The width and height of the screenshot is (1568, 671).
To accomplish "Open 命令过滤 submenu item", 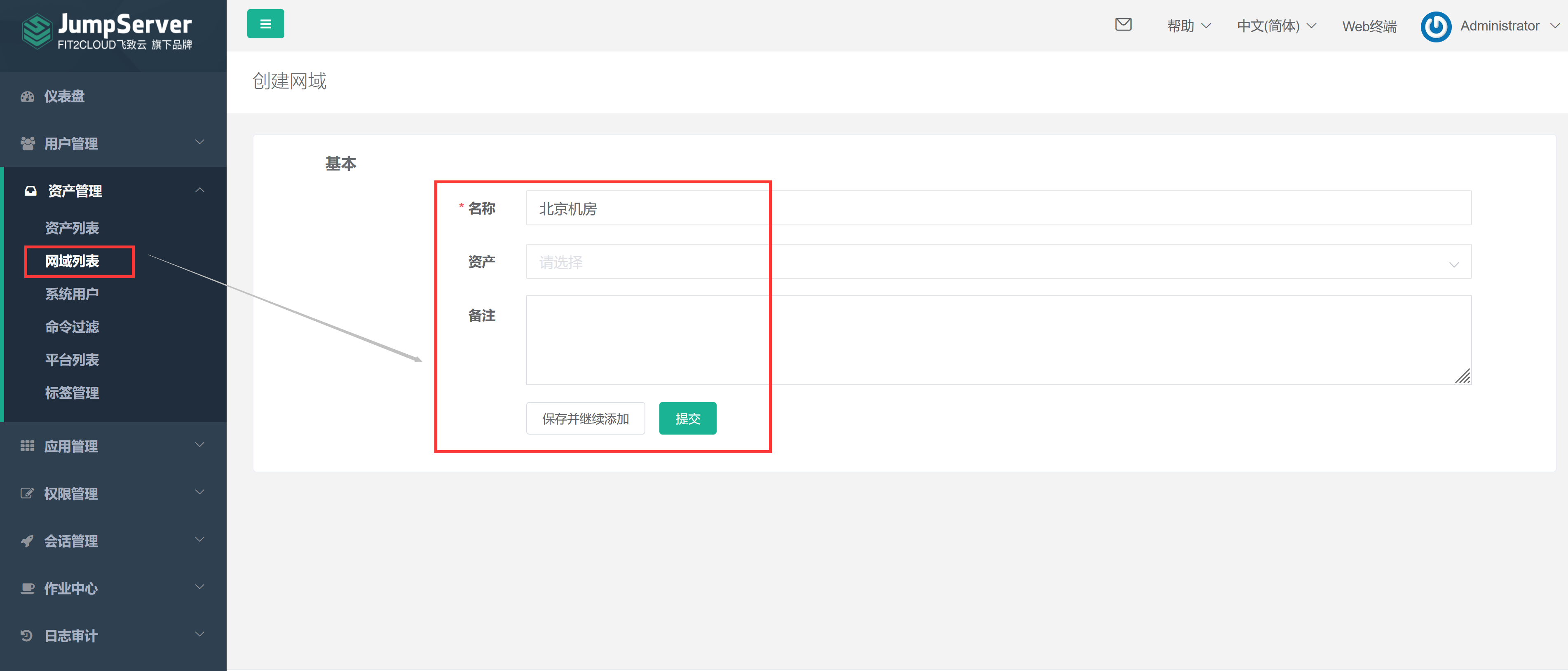I will pyautogui.click(x=72, y=327).
